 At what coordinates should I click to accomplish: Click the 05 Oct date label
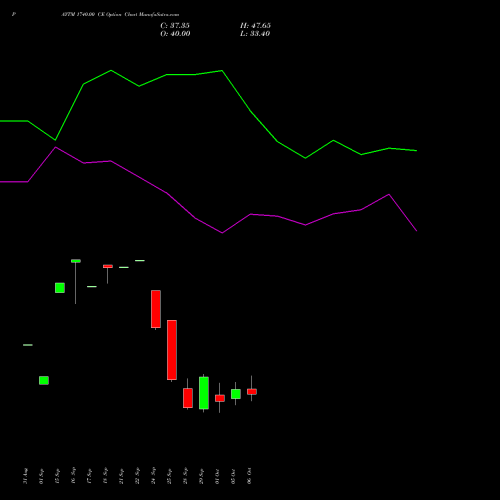point(234,476)
